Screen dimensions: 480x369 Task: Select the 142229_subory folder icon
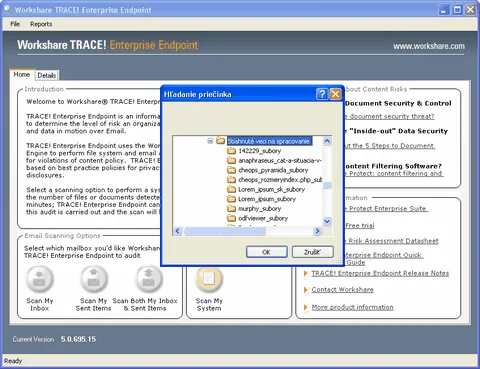(x=231, y=151)
